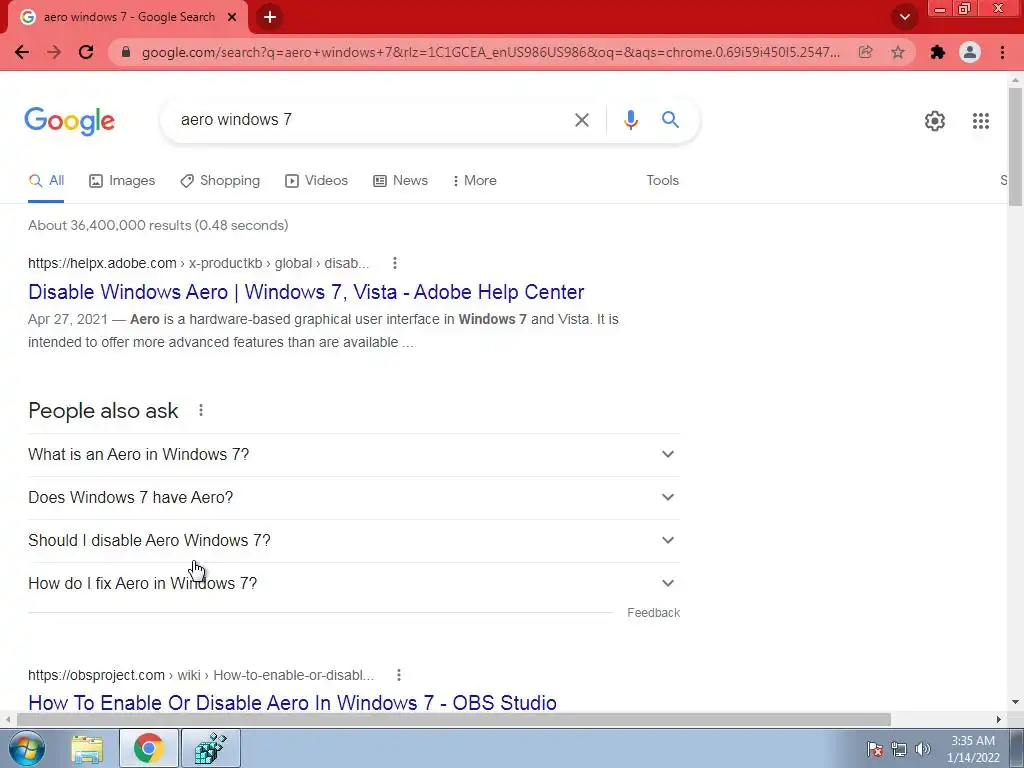
Task: Click the helpx.adobe.com URL breadcrumb
Action: point(199,263)
